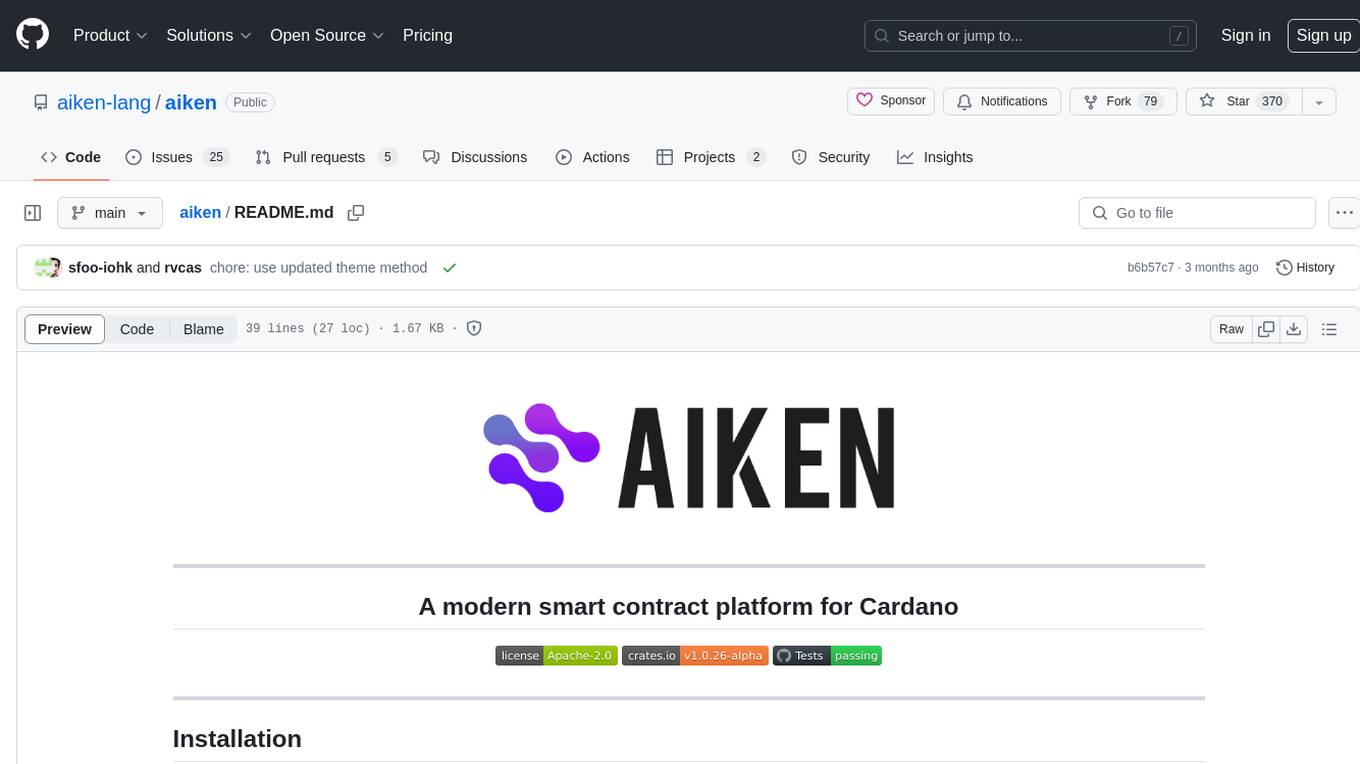Open the main branch selector
Viewport: 1360px width, 764px height.
tap(109, 213)
